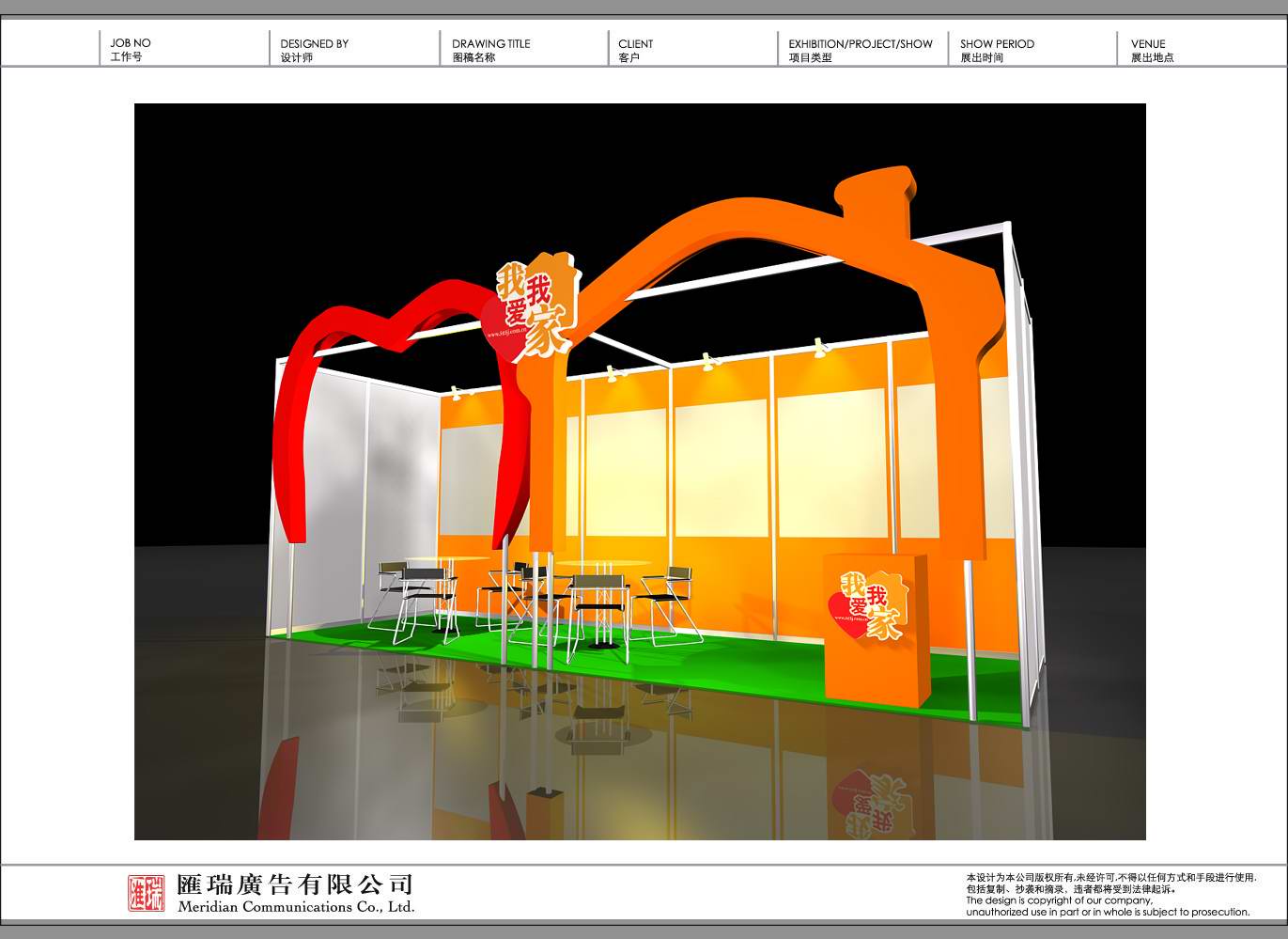1288x939 pixels.
Task: Click the booth rendering image
Action: coord(640,472)
